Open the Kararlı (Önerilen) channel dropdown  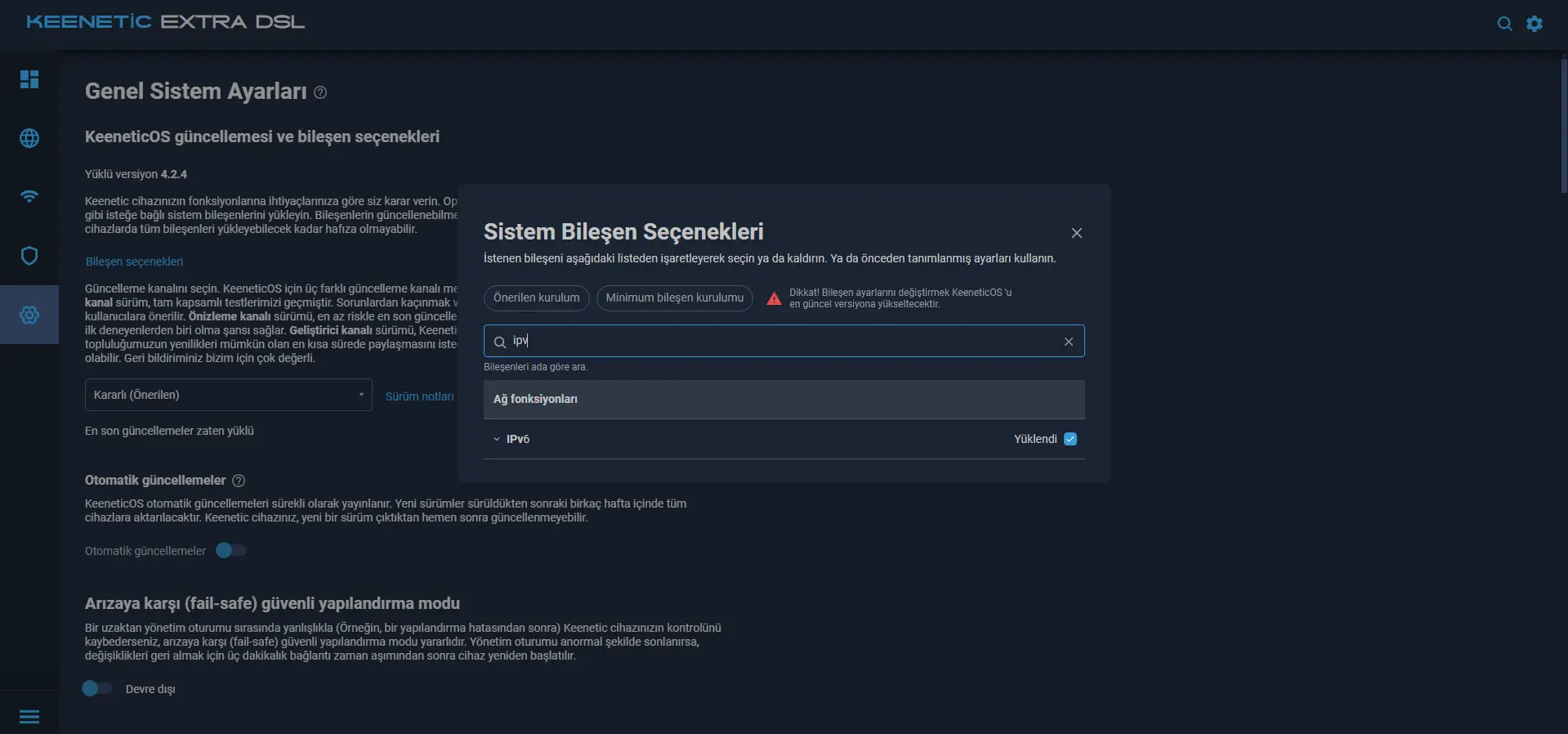click(229, 395)
